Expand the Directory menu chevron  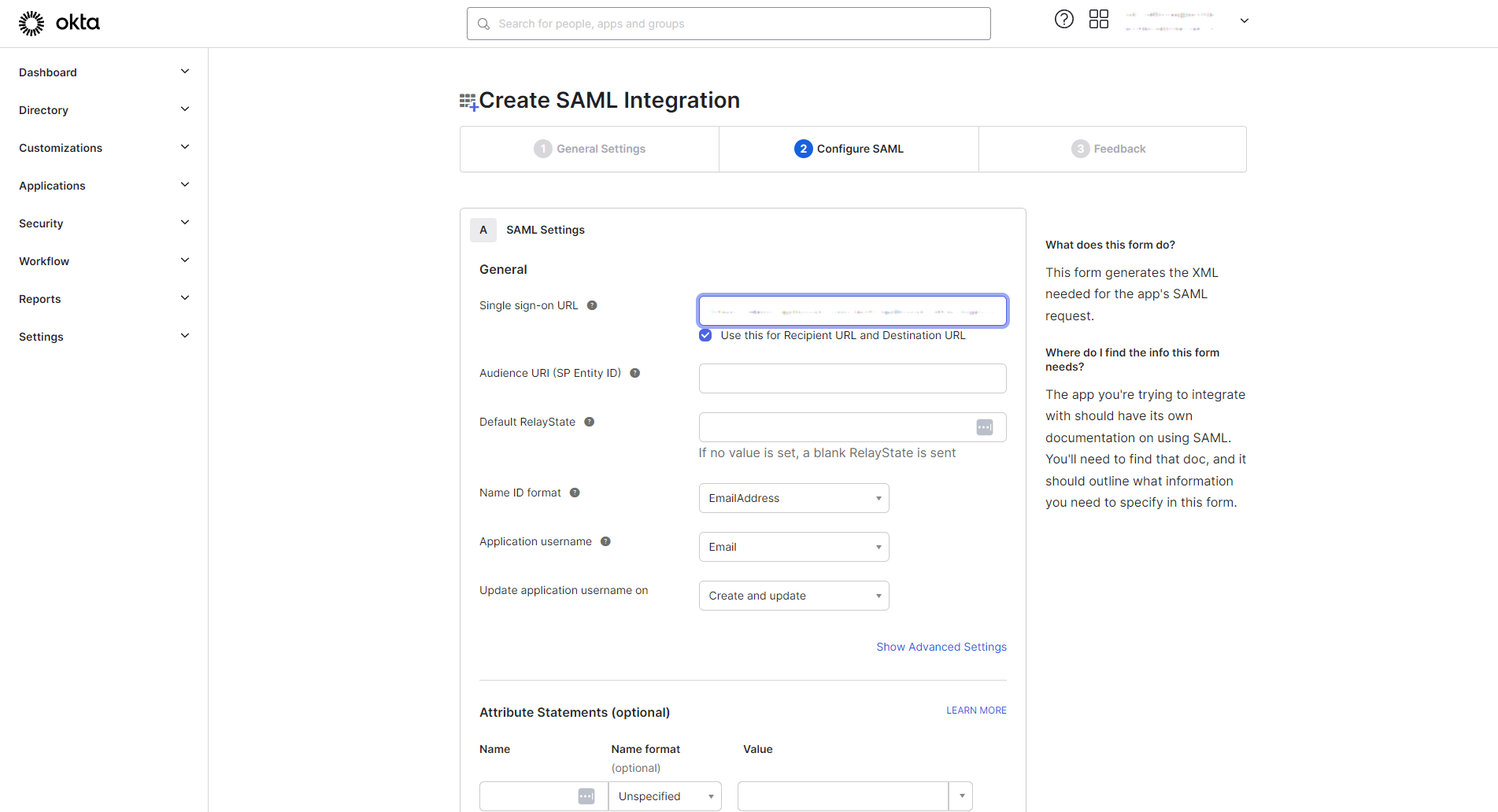(x=185, y=109)
